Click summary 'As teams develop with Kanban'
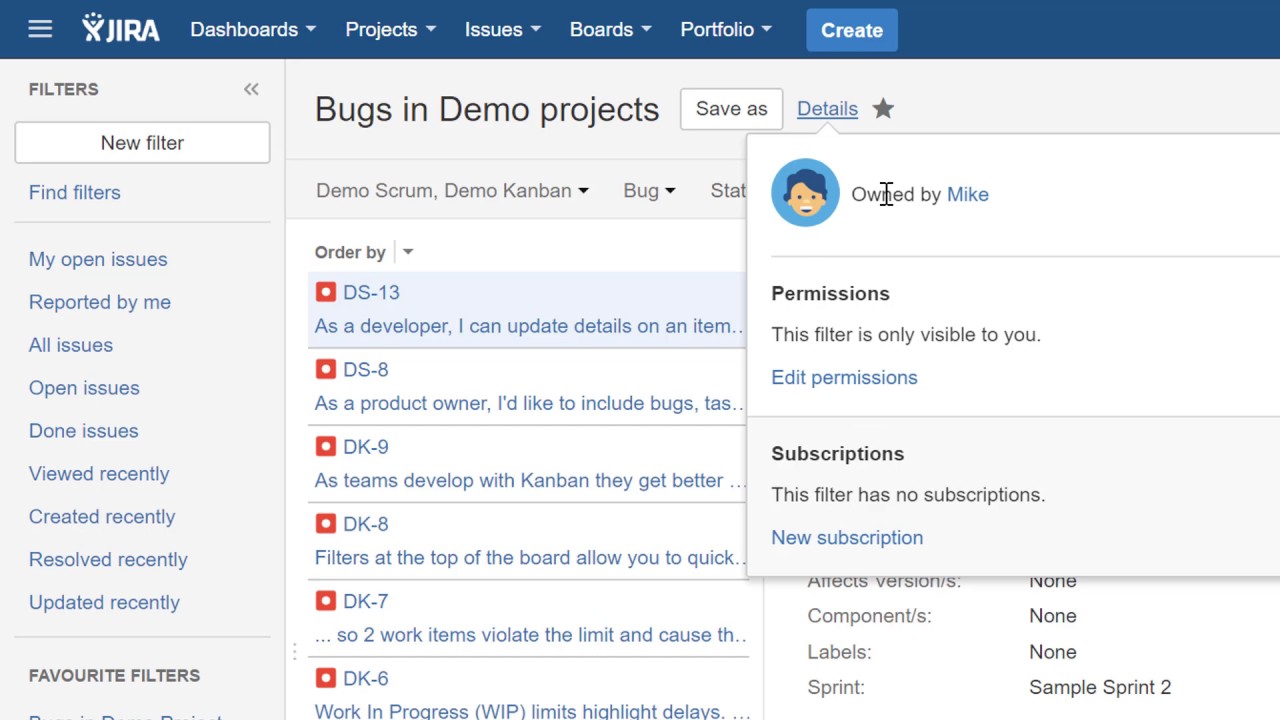 click(x=530, y=480)
